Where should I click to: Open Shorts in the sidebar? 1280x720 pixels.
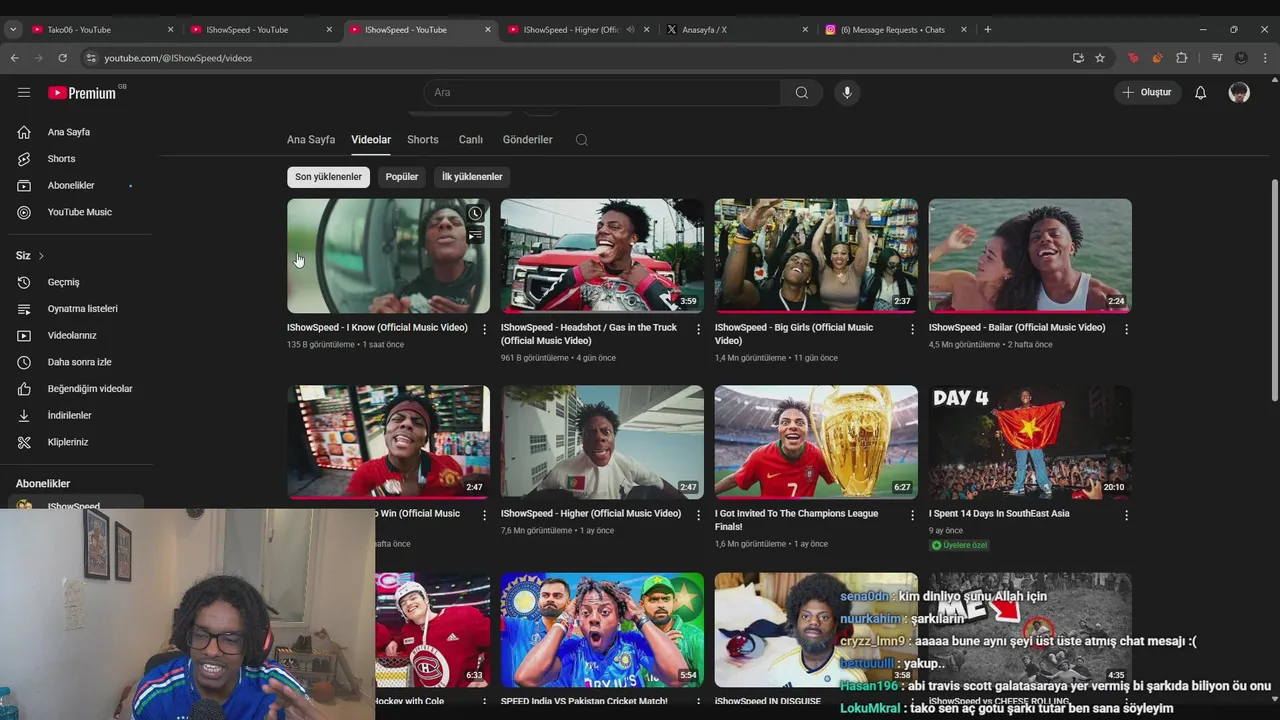coord(61,159)
